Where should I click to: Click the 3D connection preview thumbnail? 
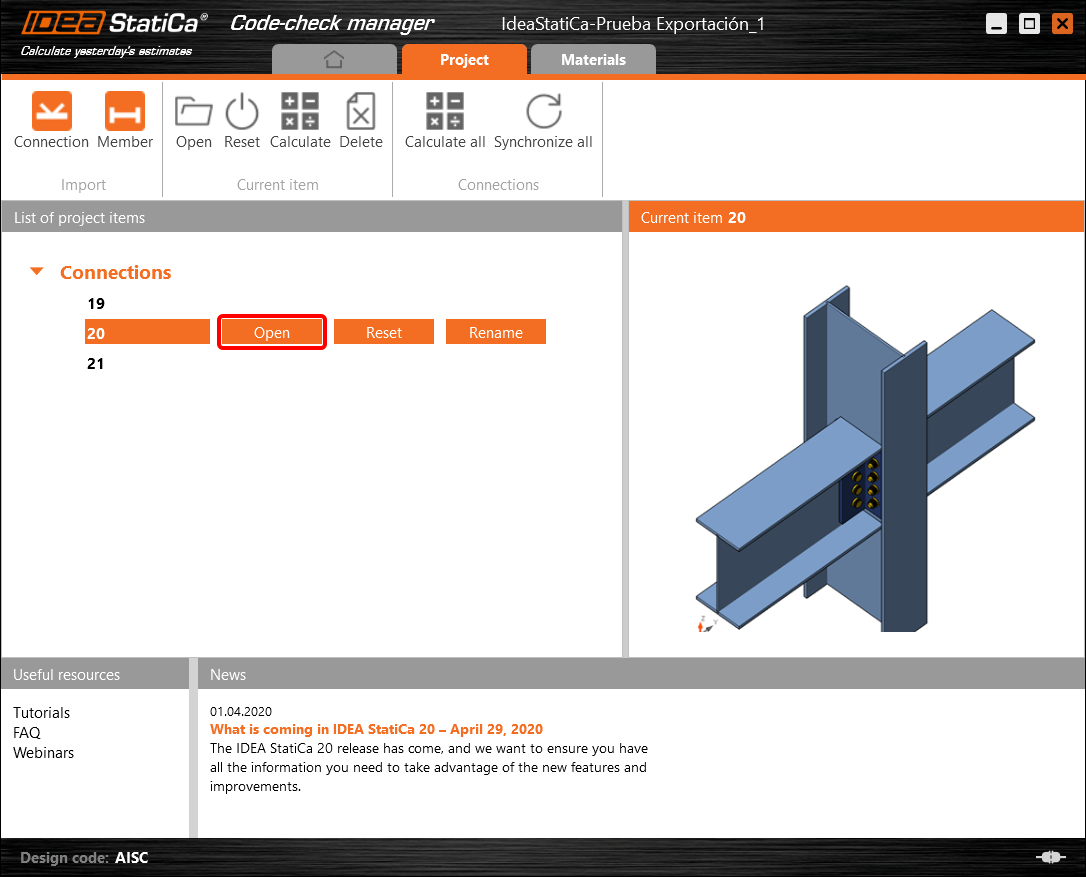[x=865, y=459]
